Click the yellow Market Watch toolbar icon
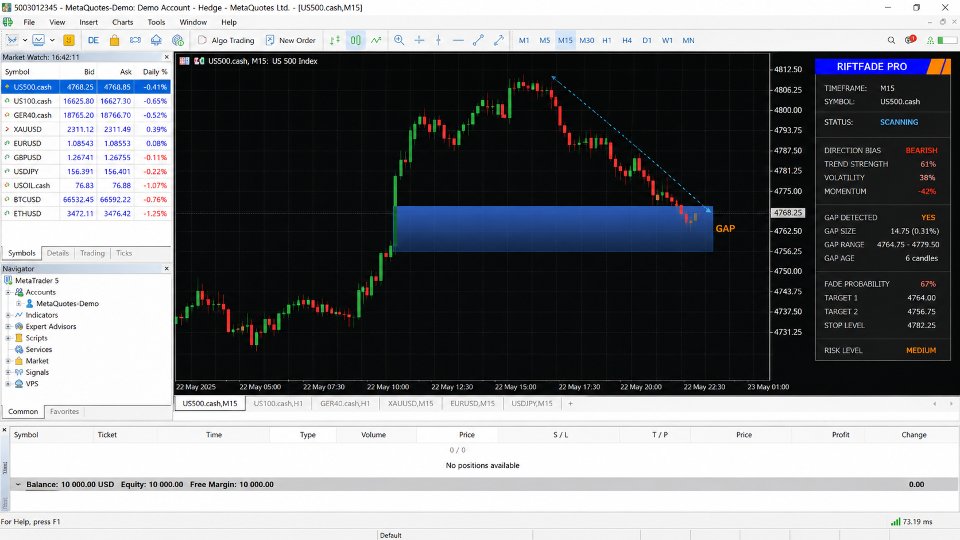Viewport: 960px width, 540px height. pyautogui.click(x=69, y=40)
